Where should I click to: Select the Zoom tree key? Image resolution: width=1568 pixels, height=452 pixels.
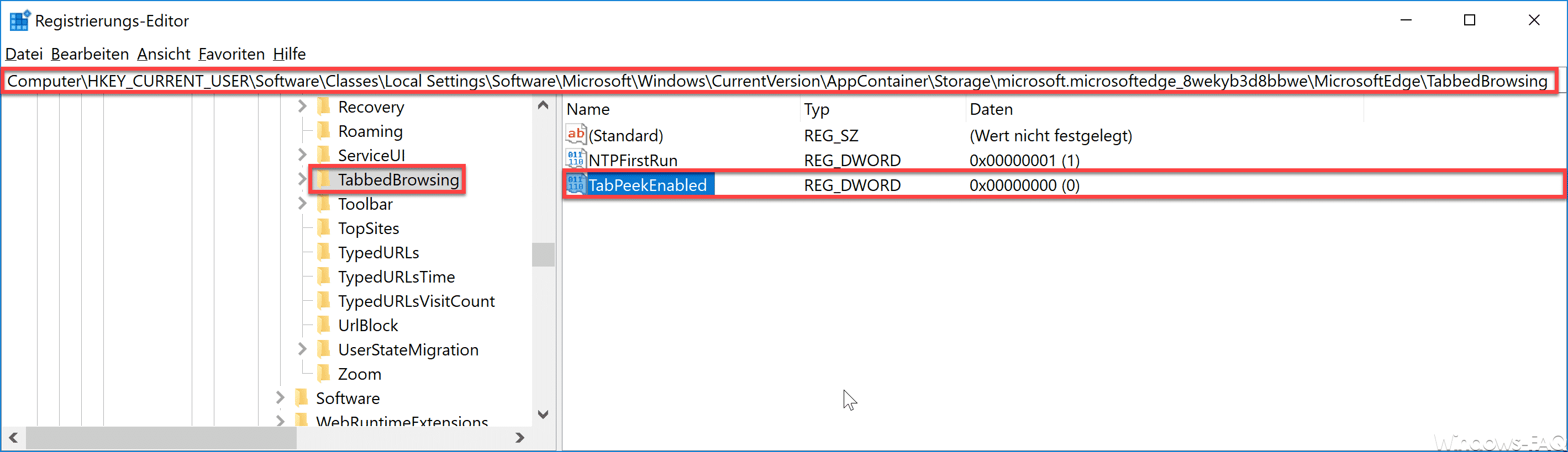point(360,375)
